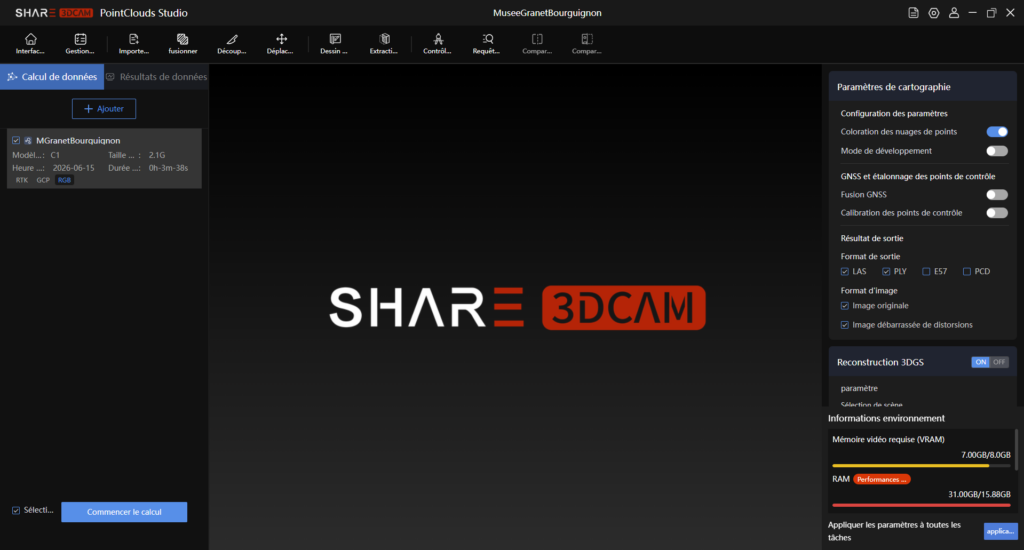The height and width of the screenshot is (550, 1024).
Task: Uncheck Image originale option
Action: 844,306
